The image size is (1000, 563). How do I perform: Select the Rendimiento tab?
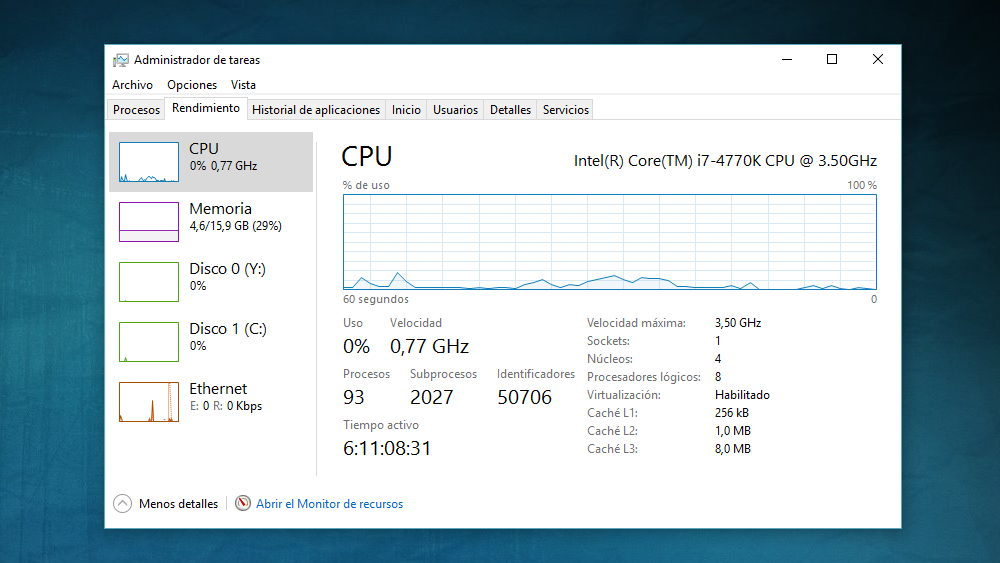[x=206, y=108]
